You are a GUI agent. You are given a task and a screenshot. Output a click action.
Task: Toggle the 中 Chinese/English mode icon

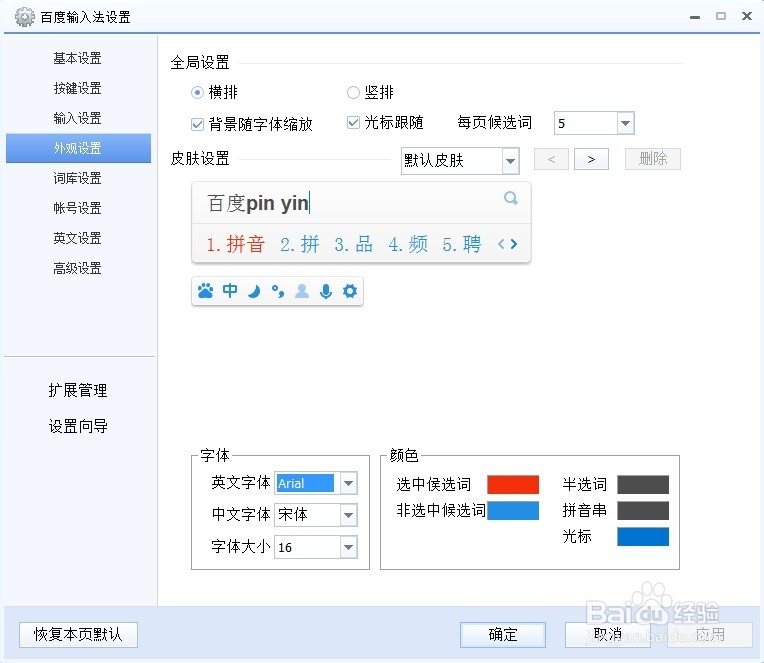pos(230,291)
